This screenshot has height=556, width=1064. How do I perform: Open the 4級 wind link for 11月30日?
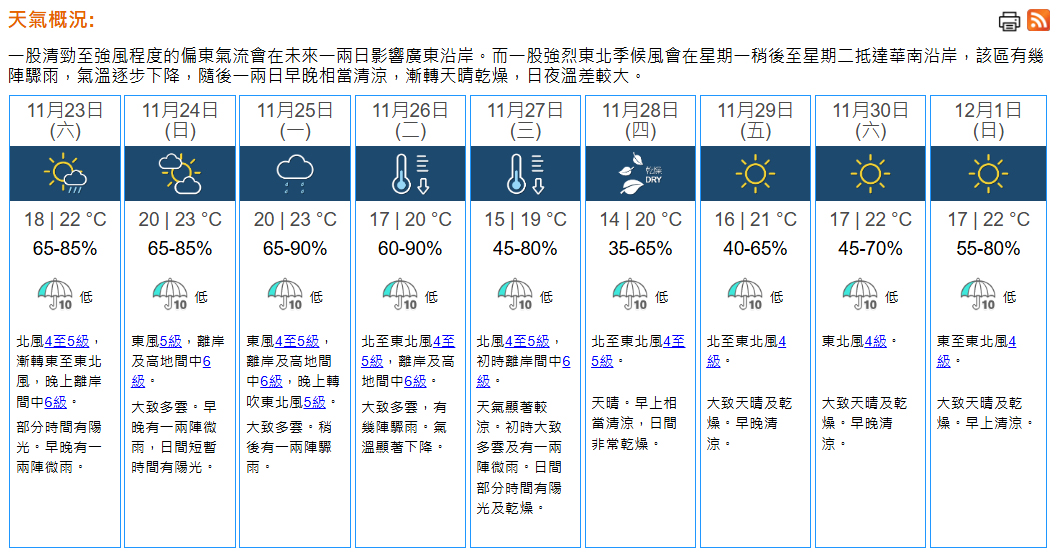pos(875,342)
